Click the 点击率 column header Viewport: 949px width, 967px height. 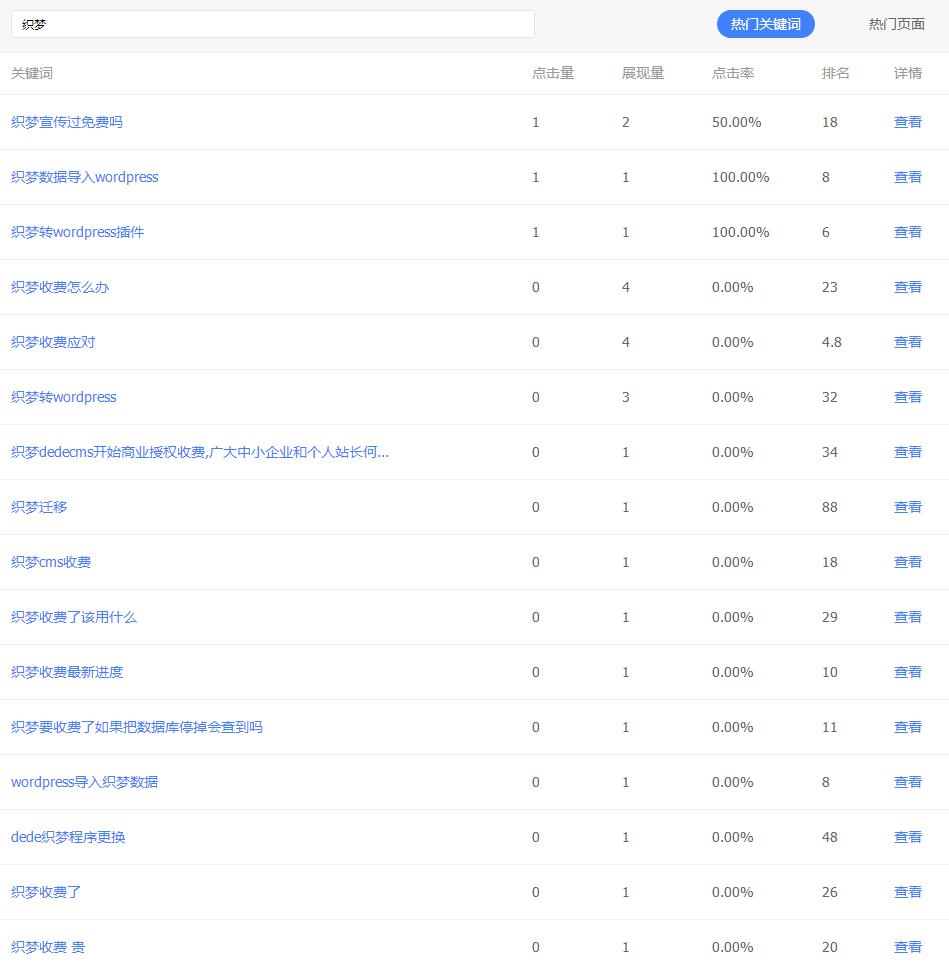click(x=733, y=73)
